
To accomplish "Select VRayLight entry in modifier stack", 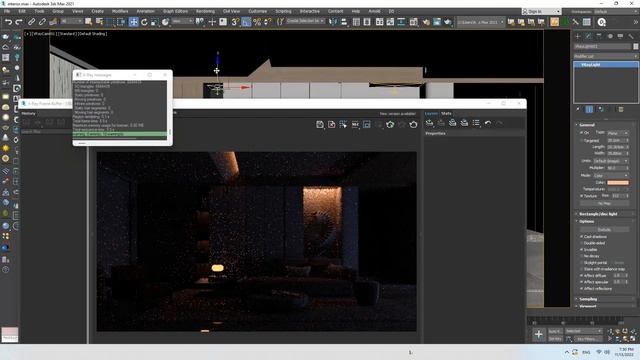I will pos(606,64).
